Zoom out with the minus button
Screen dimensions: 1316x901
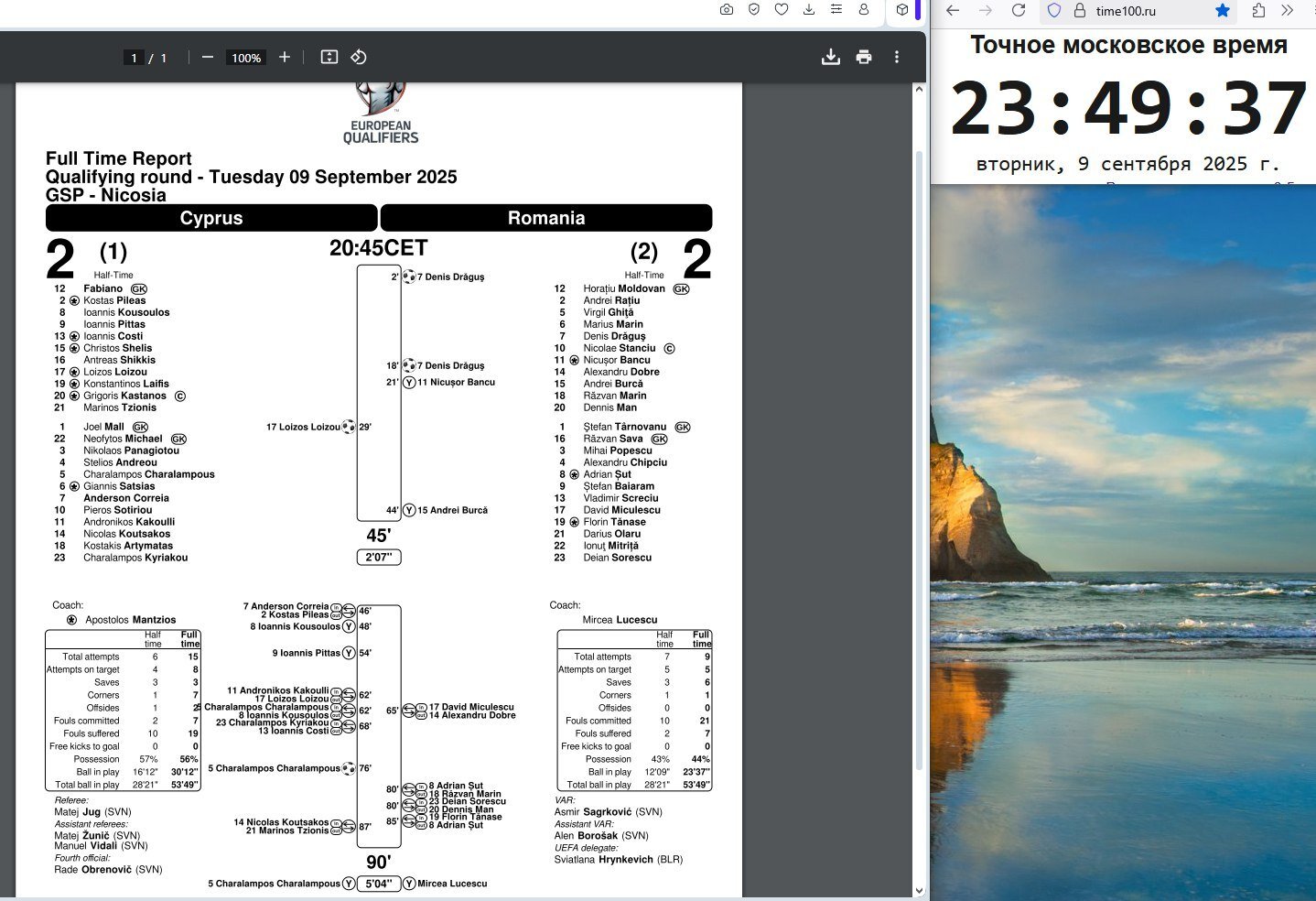click(x=208, y=57)
